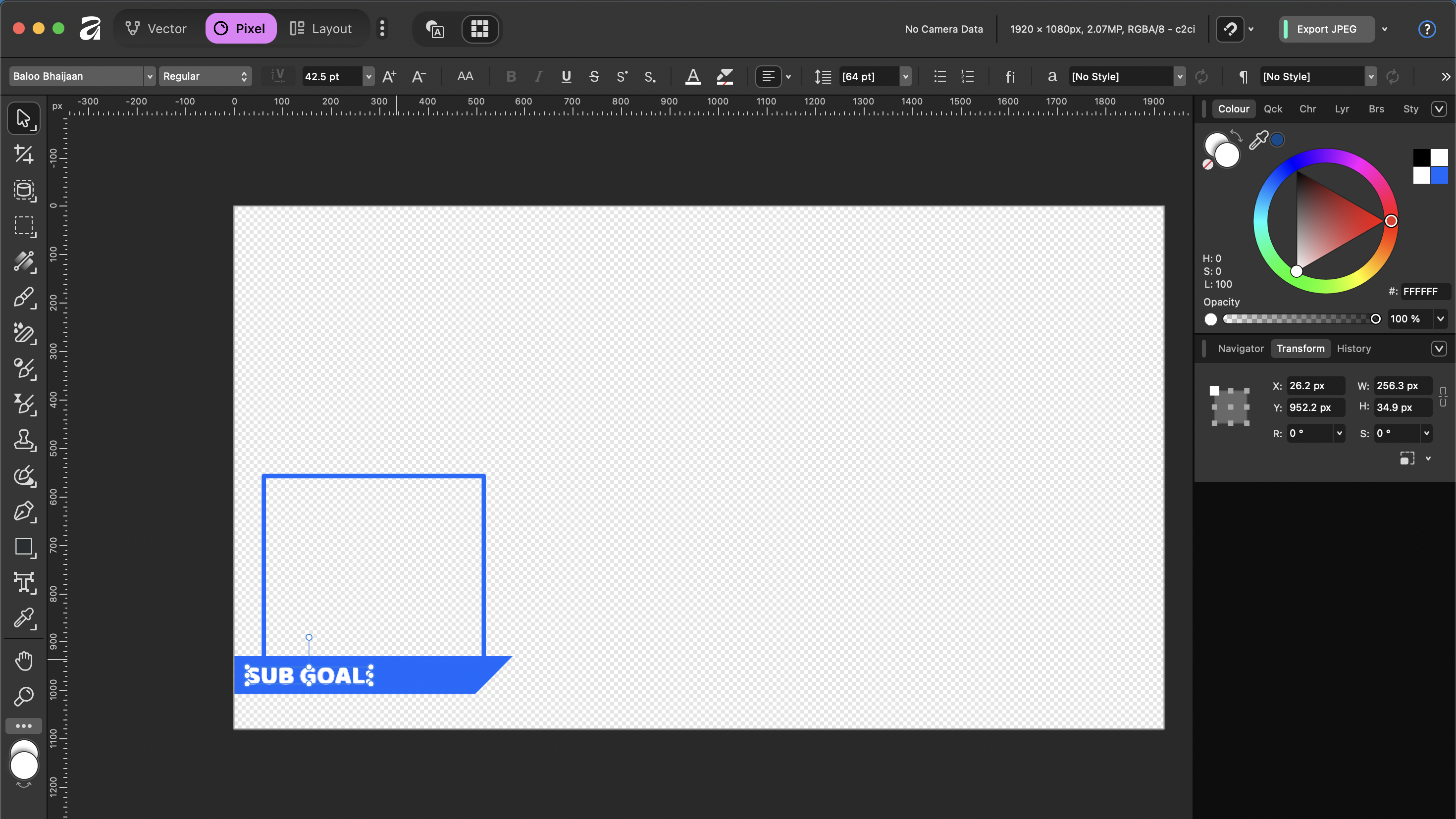1456x819 pixels.
Task: Toggle bold text formatting
Action: click(x=511, y=76)
